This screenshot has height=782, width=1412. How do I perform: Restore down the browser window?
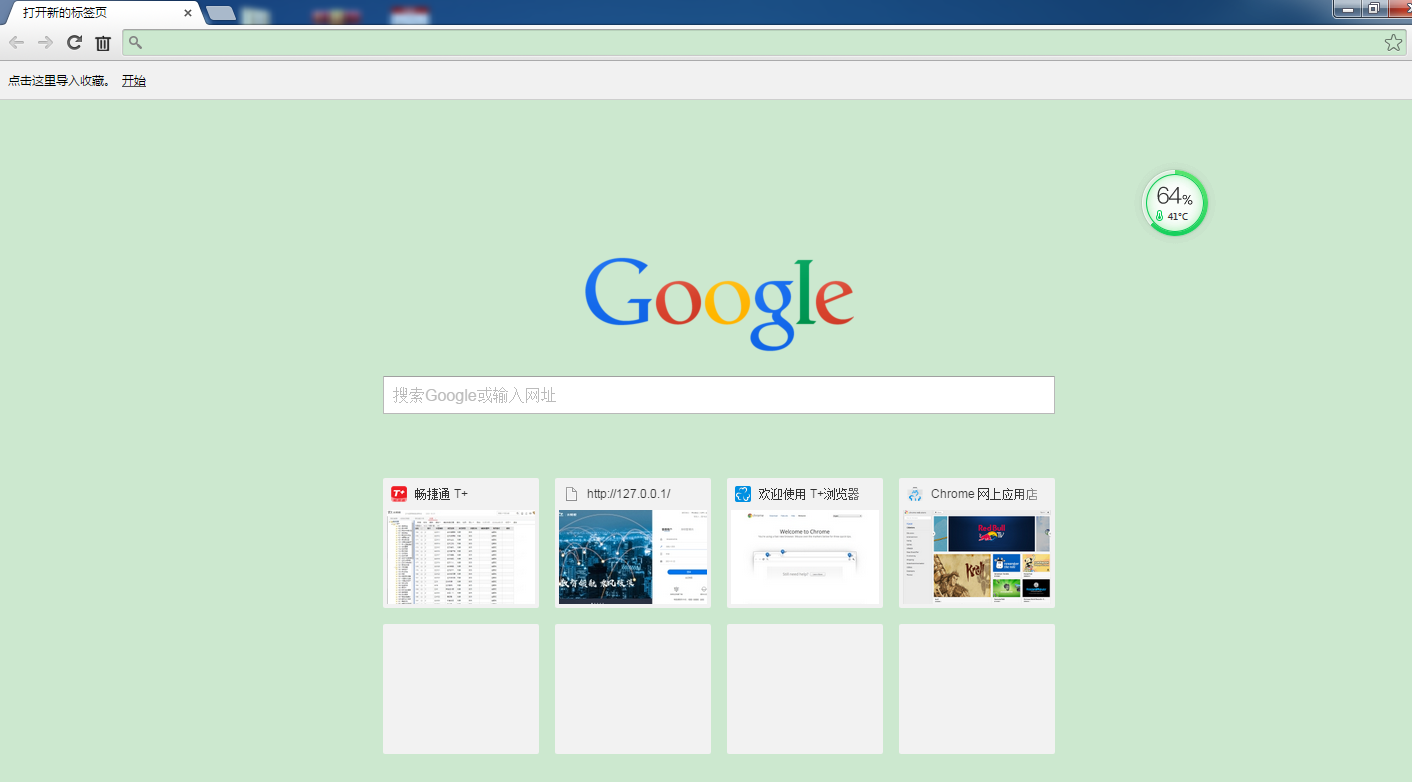(x=1374, y=9)
